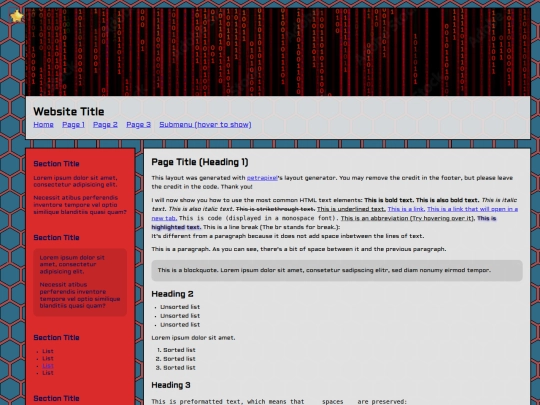Click the 'This is a link' hyperlink
The width and height of the screenshot is (540, 405).
click(406, 209)
